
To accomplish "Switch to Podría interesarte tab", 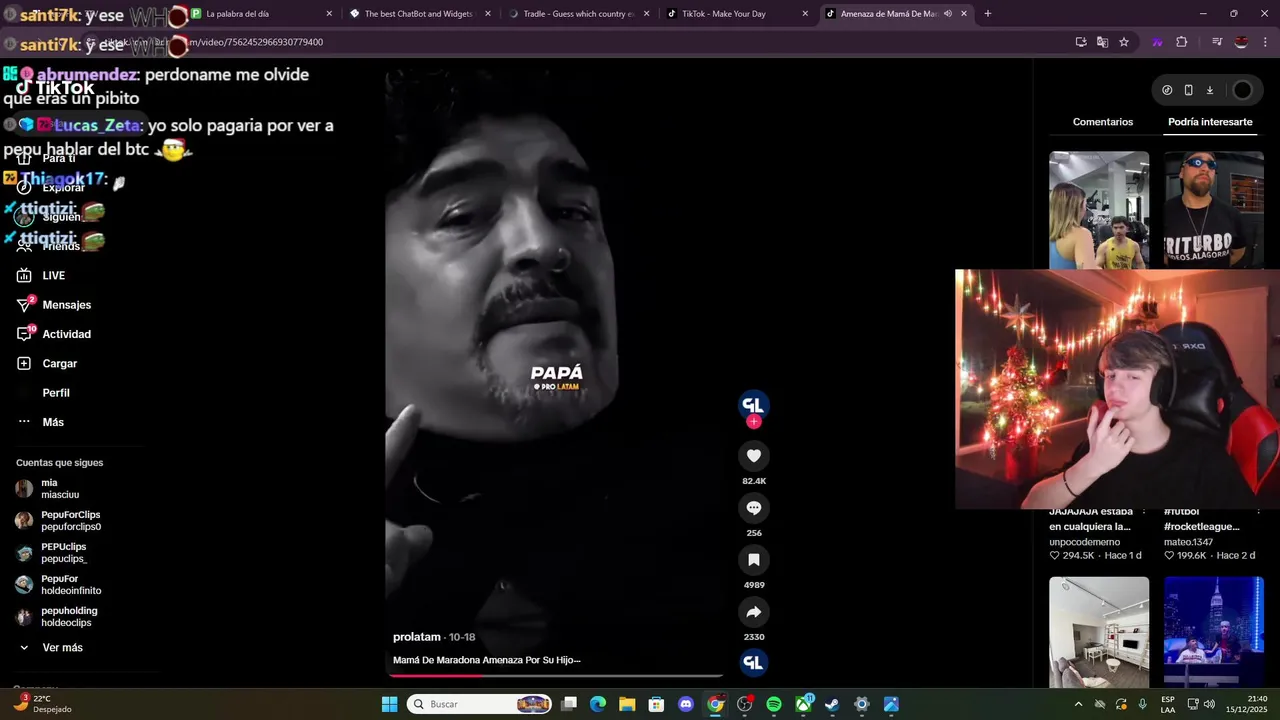I will pos(1210,122).
